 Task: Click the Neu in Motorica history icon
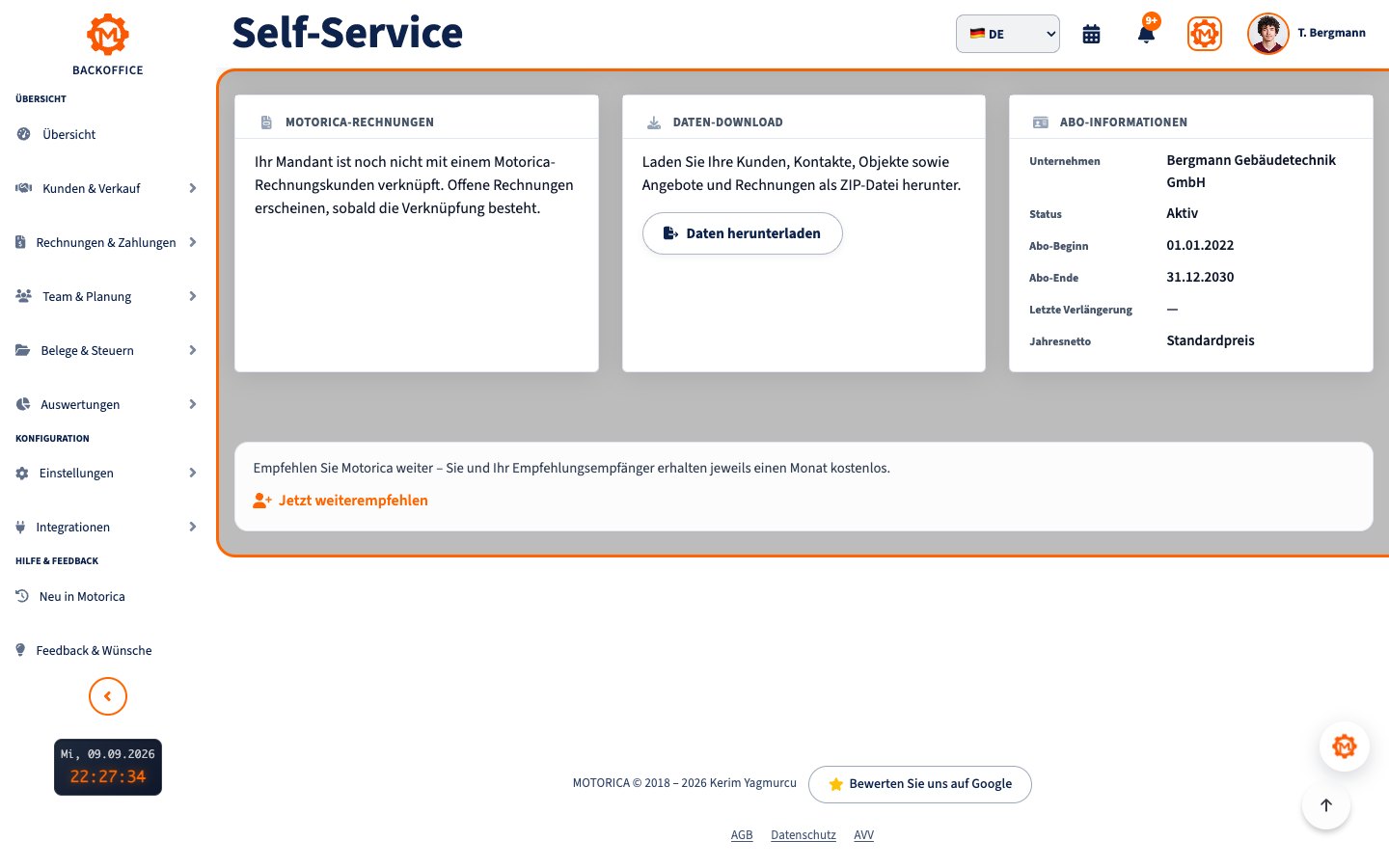[x=22, y=596]
